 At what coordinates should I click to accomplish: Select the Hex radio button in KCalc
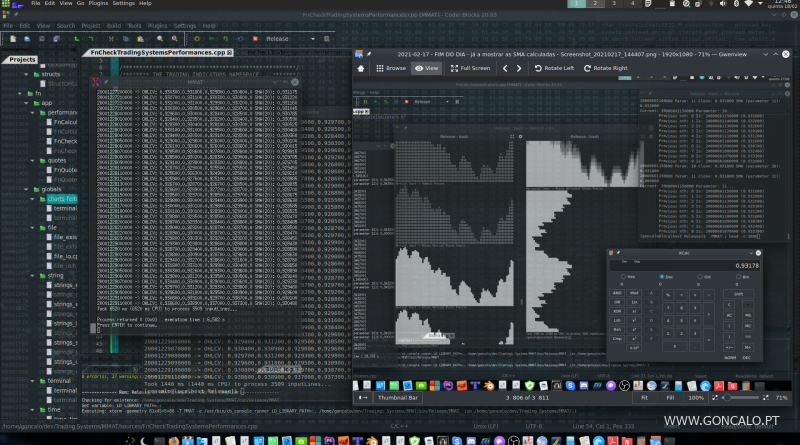coord(625,277)
